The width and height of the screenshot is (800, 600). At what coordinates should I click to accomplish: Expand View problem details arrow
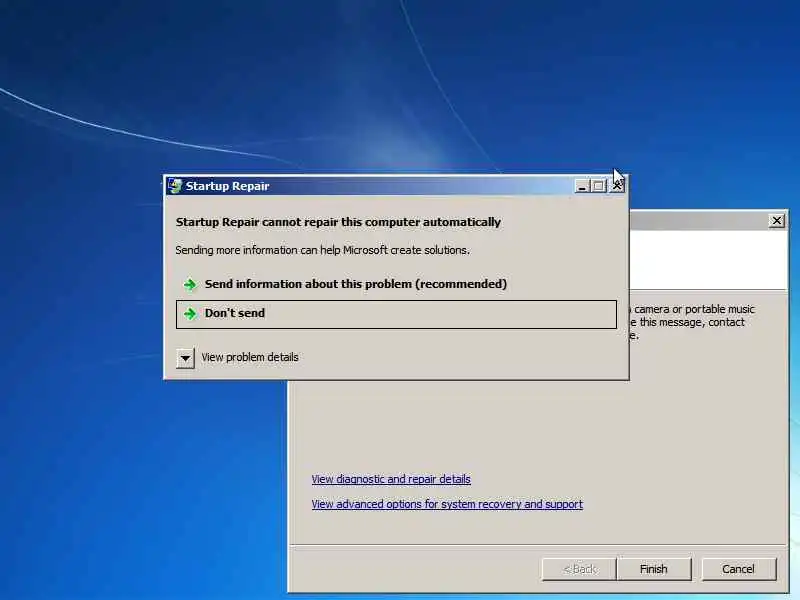(185, 358)
